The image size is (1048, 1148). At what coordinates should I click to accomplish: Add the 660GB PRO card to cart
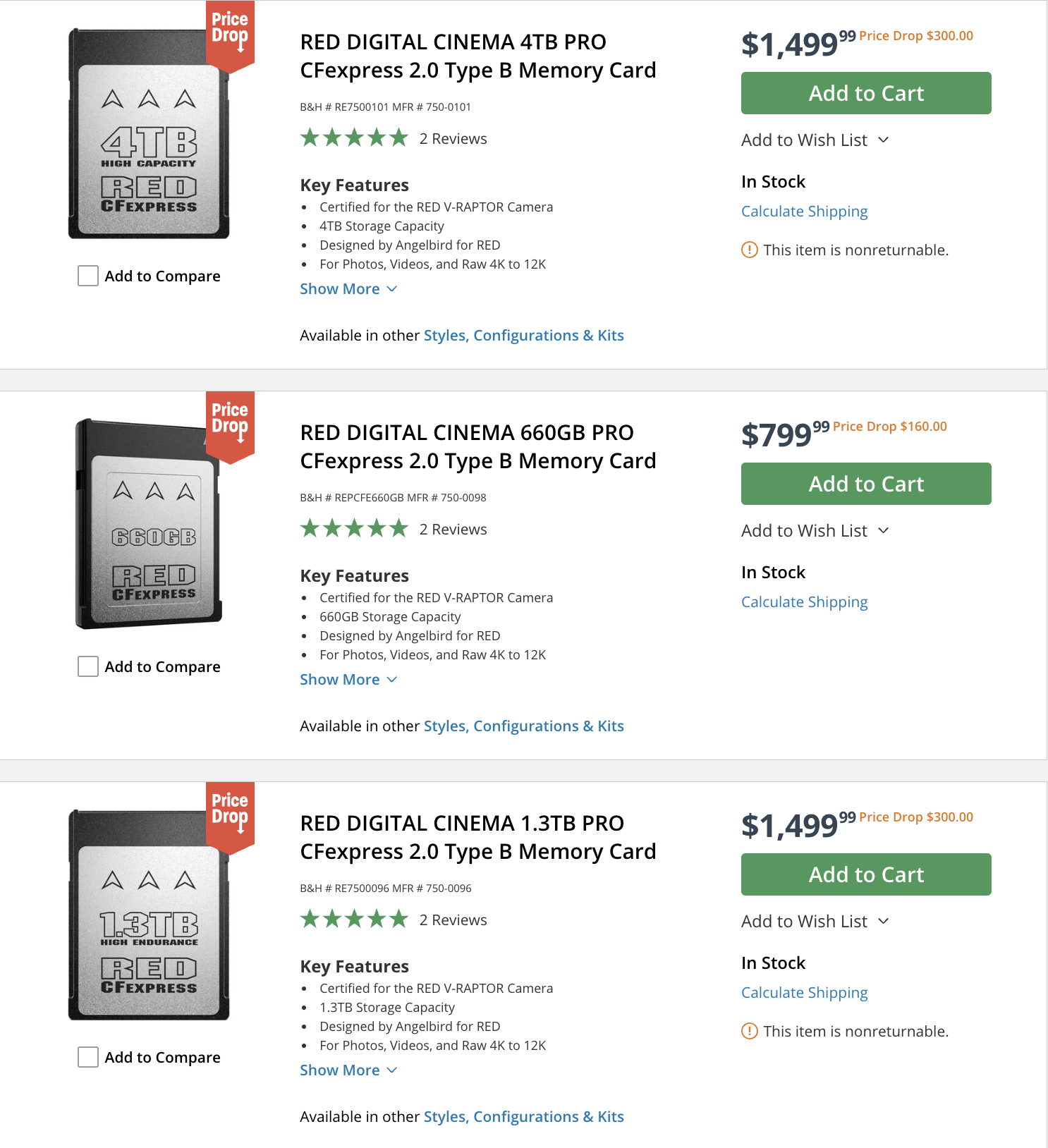coord(866,484)
